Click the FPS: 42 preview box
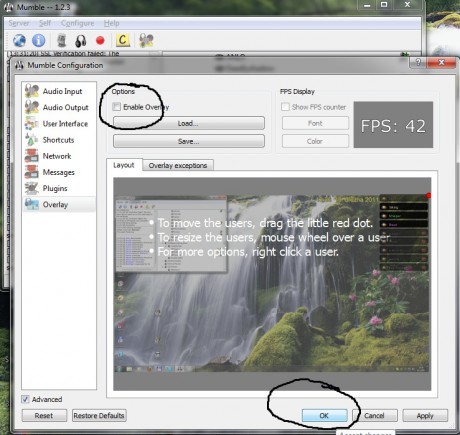 pos(393,125)
